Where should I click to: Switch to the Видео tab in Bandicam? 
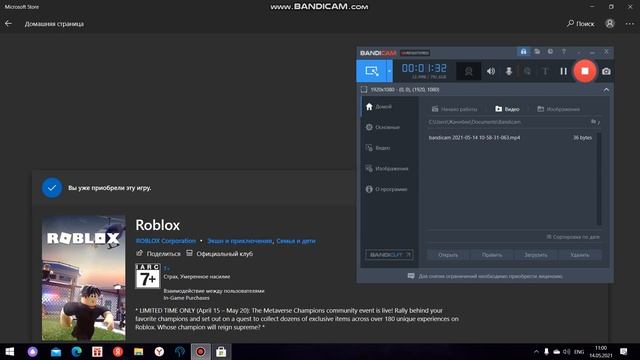click(507, 109)
